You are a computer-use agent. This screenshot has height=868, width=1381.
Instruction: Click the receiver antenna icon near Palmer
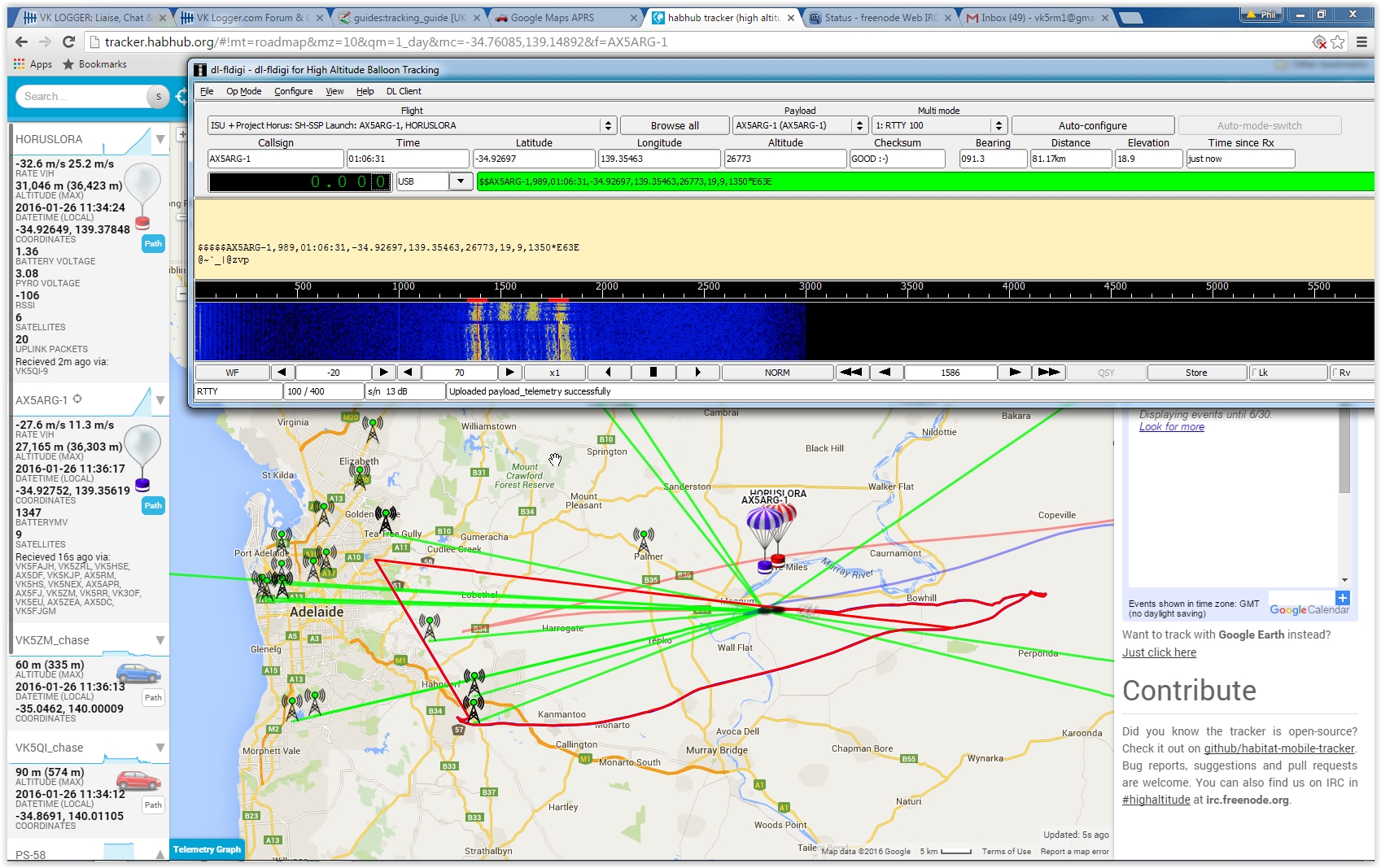click(x=644, y=540)
